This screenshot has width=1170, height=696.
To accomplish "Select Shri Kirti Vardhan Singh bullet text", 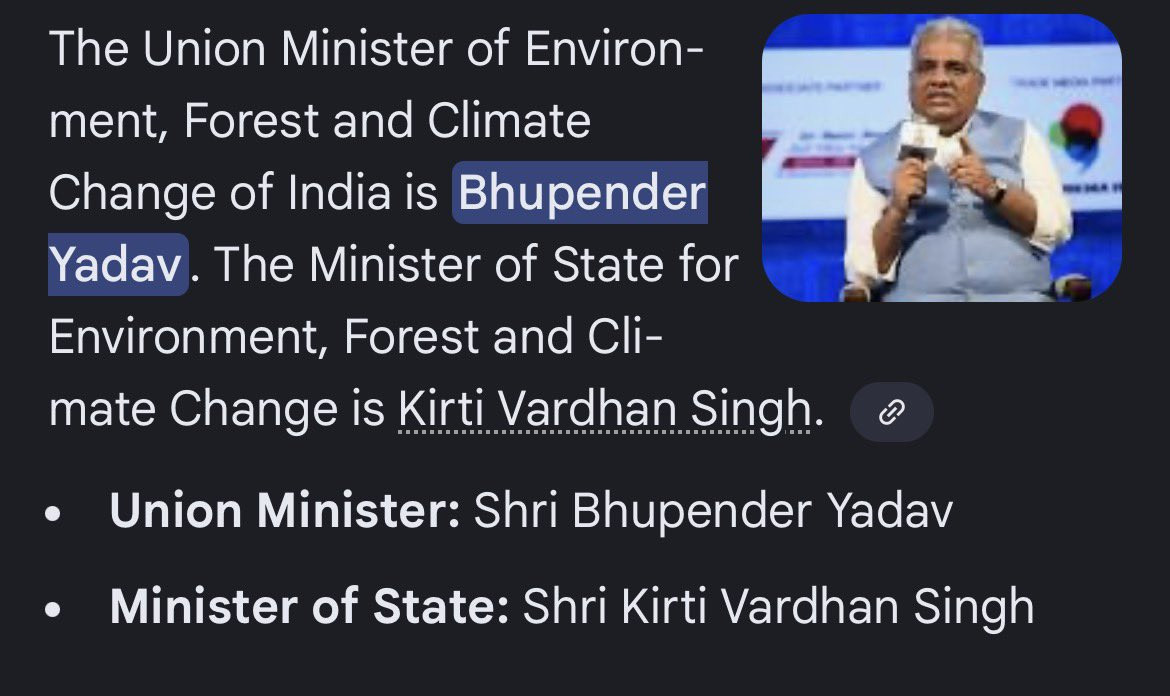I will 778,606.
